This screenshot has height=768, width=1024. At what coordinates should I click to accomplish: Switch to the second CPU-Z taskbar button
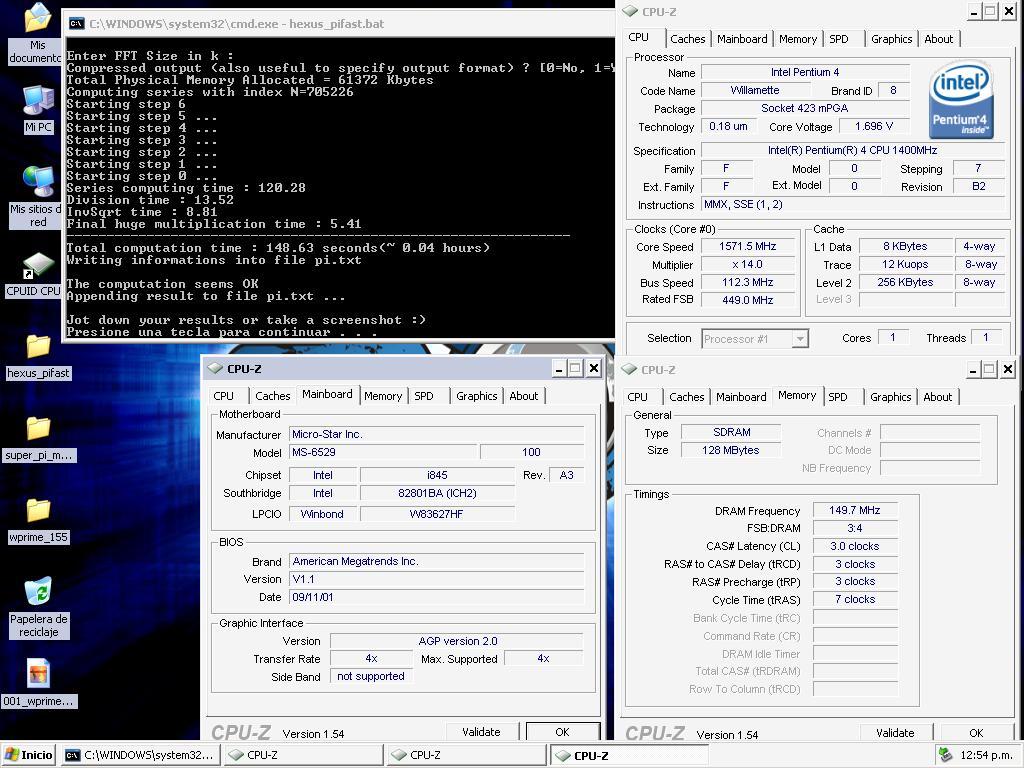tap(467, 755)
